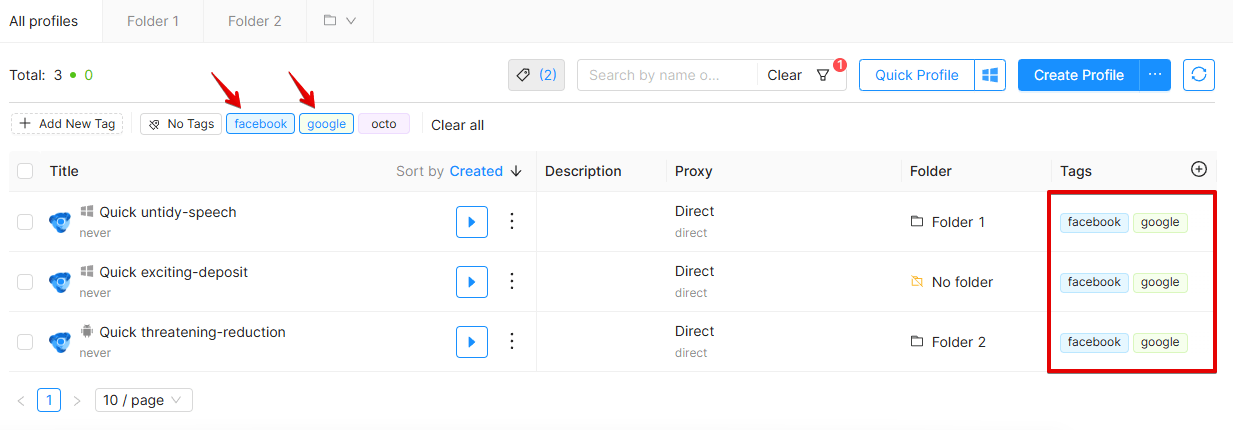This screenshot has height=430, width=1233.
Task: Toggle the google tag filter
Action: point(326,124)
